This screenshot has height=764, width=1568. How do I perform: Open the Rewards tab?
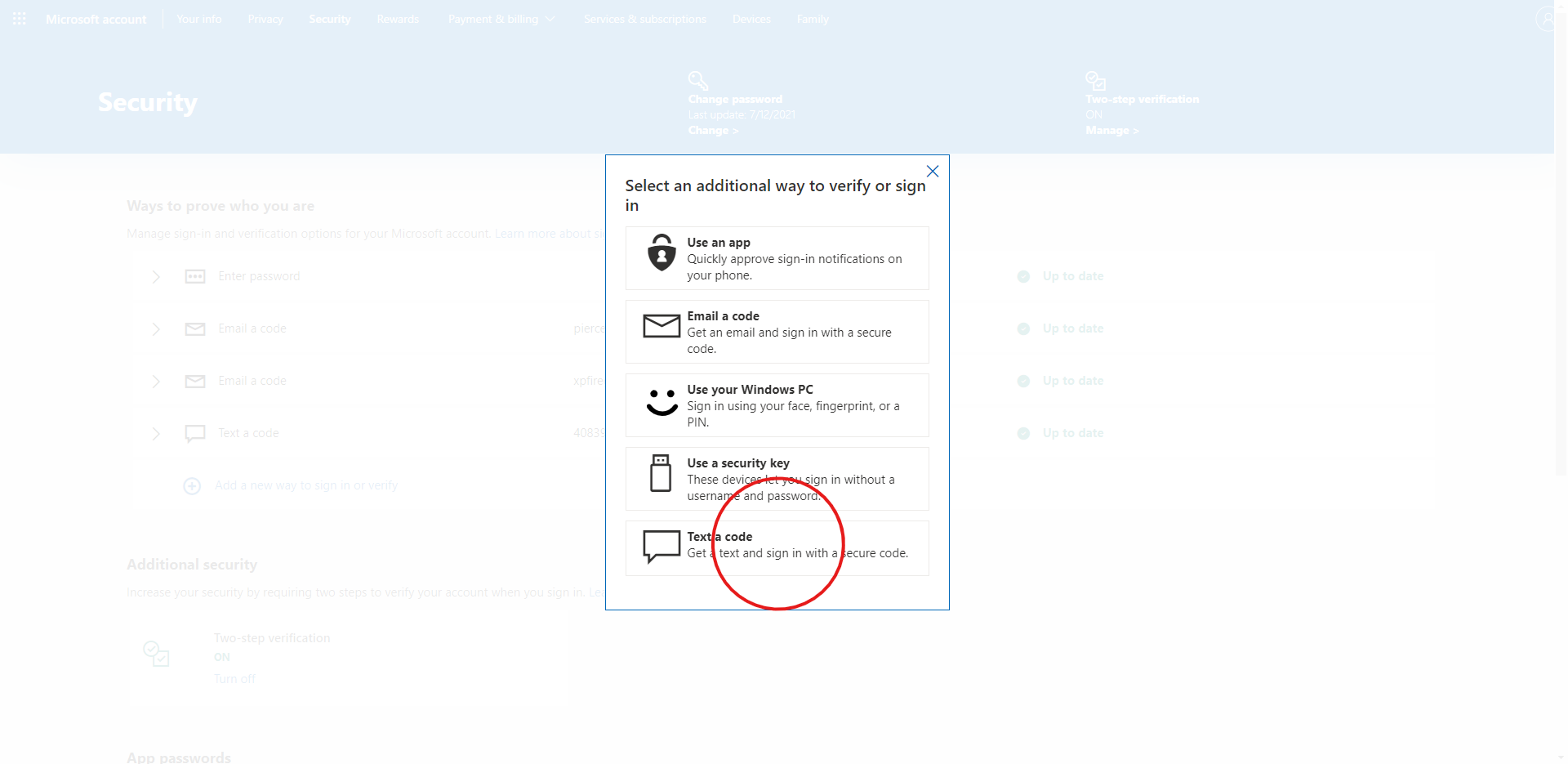pos(398,19)
